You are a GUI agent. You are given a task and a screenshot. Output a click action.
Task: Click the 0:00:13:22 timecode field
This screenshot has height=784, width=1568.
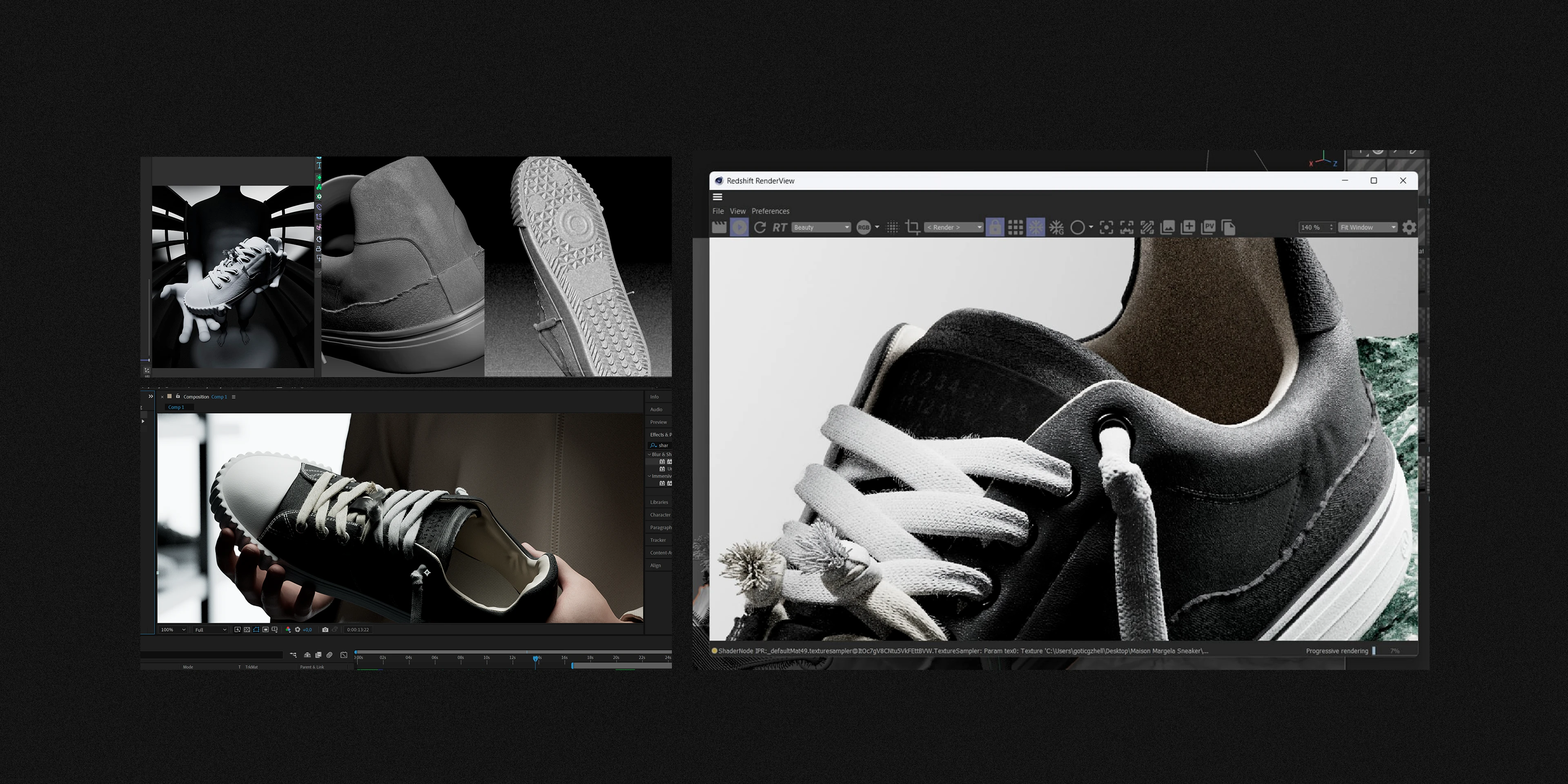358,630
